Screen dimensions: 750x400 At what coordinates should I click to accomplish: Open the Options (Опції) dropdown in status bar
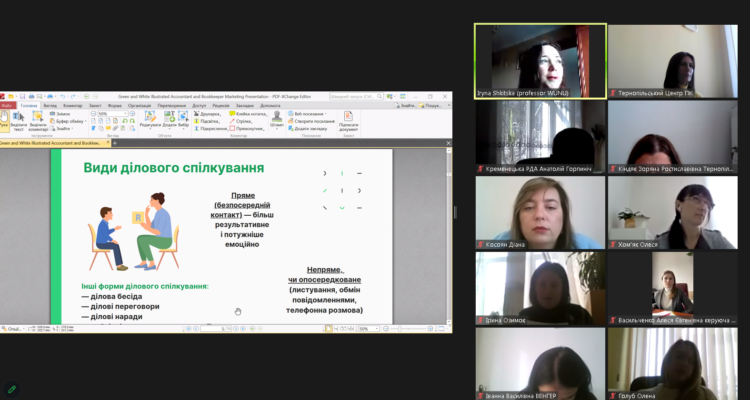point(13,329)
